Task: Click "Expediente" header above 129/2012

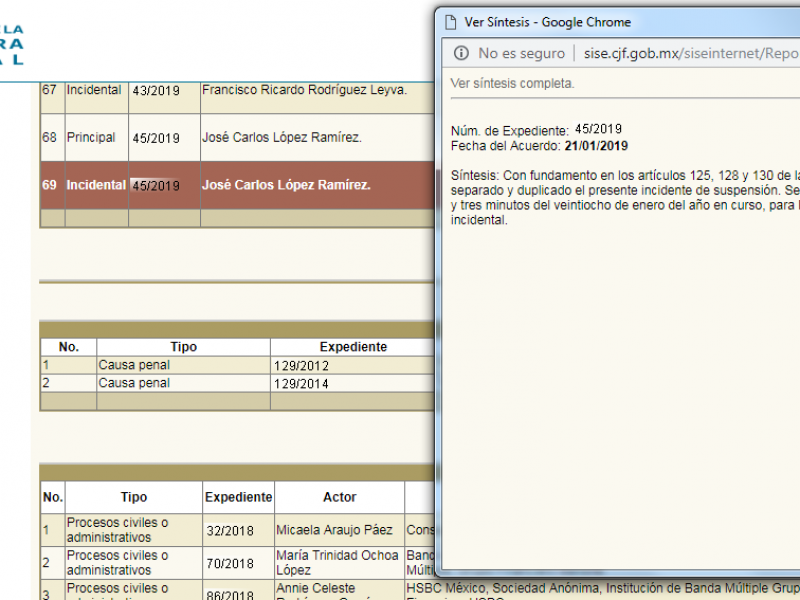Action: point(353,347)
